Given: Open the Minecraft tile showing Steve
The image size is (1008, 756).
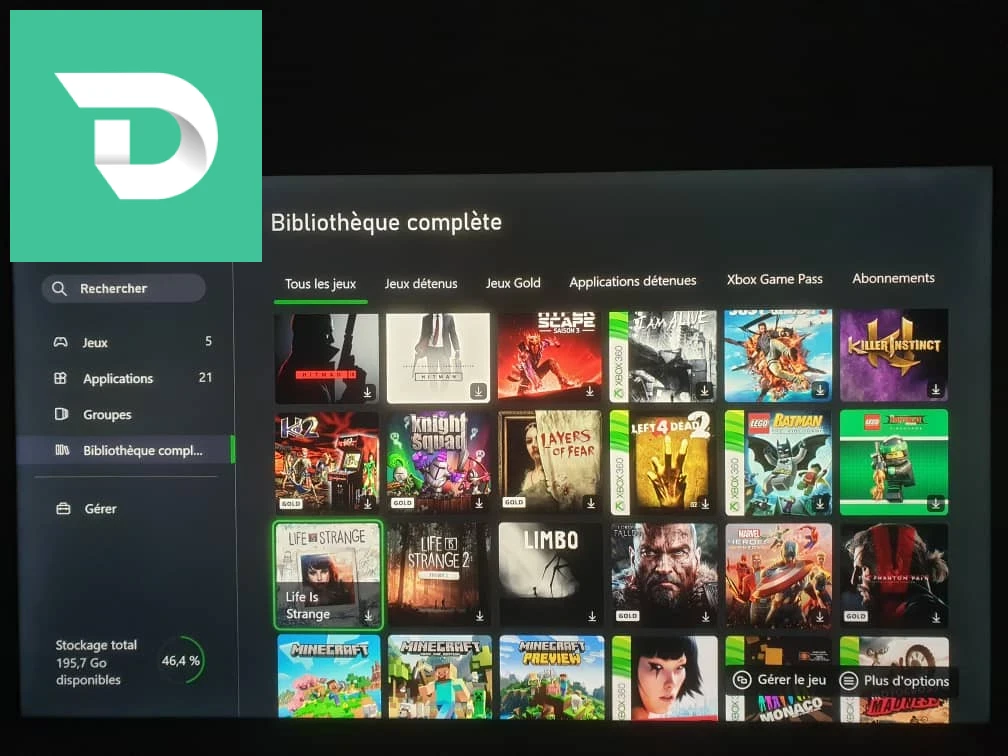Looking at the screenshot, I should click(x=440, y=677).
